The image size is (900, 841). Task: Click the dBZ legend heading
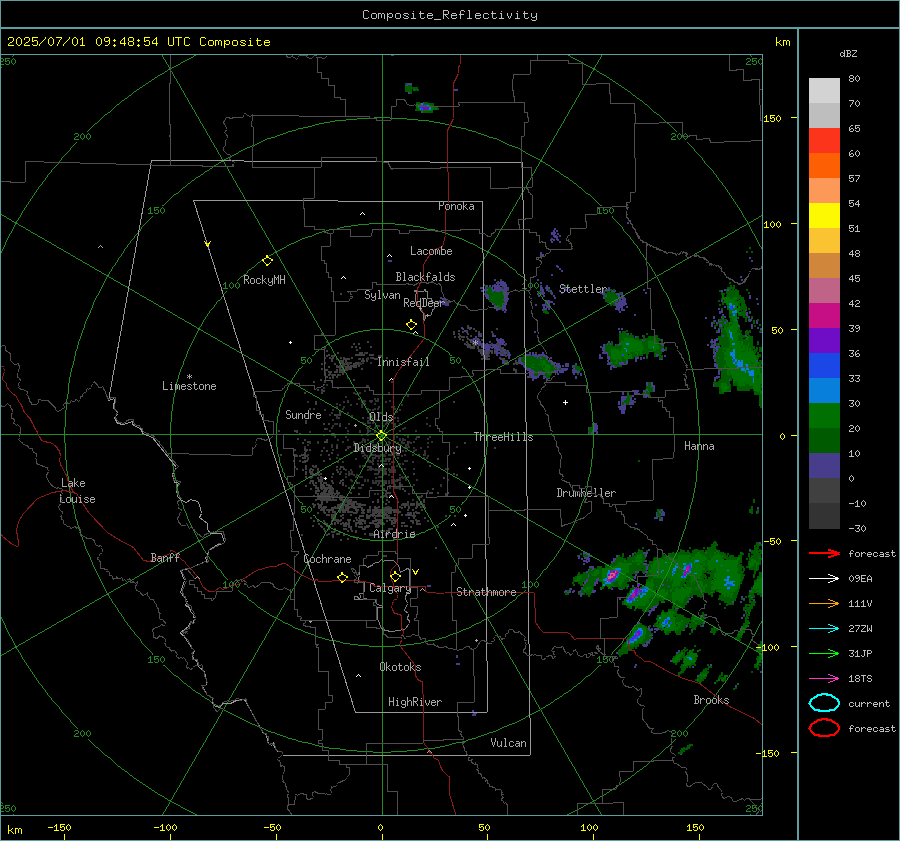coord(848,53)
